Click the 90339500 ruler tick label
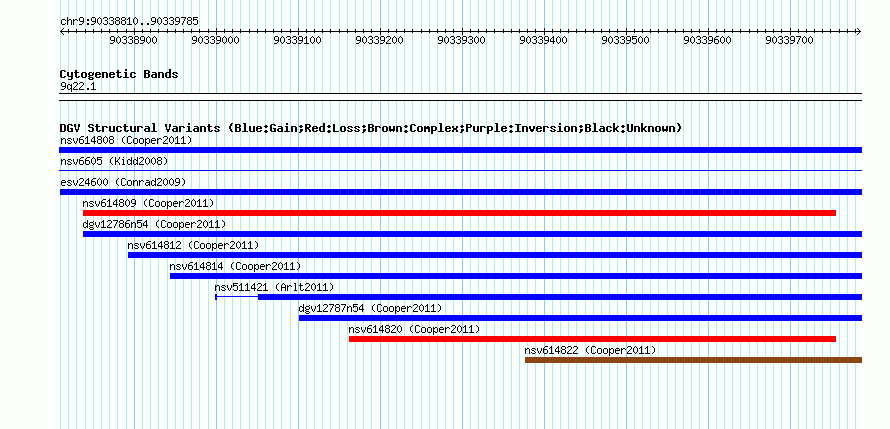Image resolution: width=890 pixels, height=429 pixels. [625, 40]
